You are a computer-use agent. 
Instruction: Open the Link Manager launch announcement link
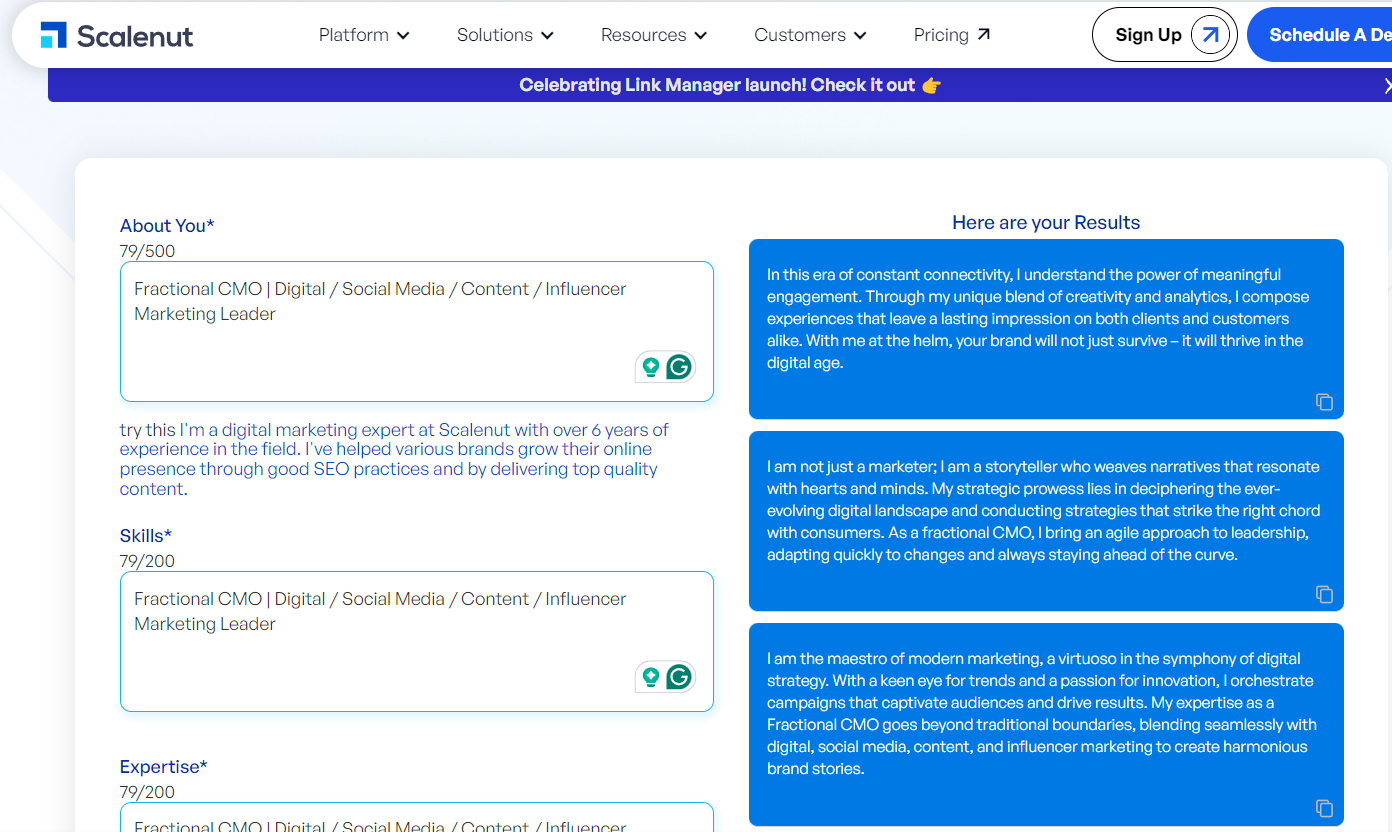(x=730, y=86)
